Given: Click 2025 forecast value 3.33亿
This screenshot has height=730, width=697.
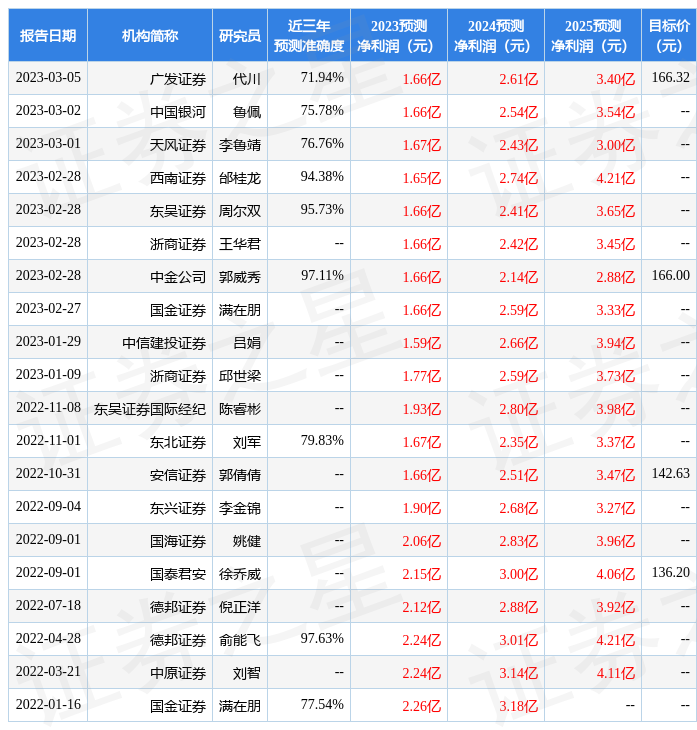Looking at the screenshot, I should pos(616,310).
